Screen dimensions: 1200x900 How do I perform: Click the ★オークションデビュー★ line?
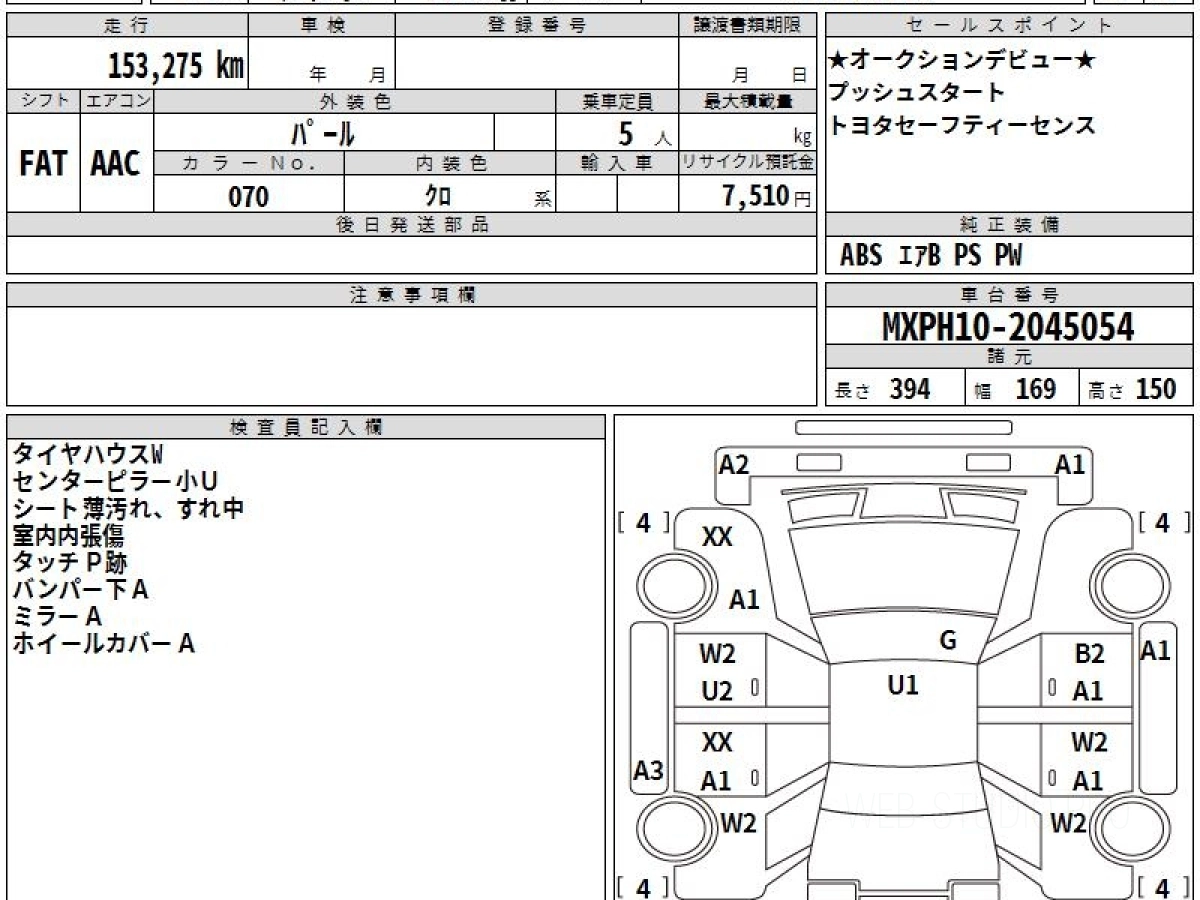pos(962,61)
